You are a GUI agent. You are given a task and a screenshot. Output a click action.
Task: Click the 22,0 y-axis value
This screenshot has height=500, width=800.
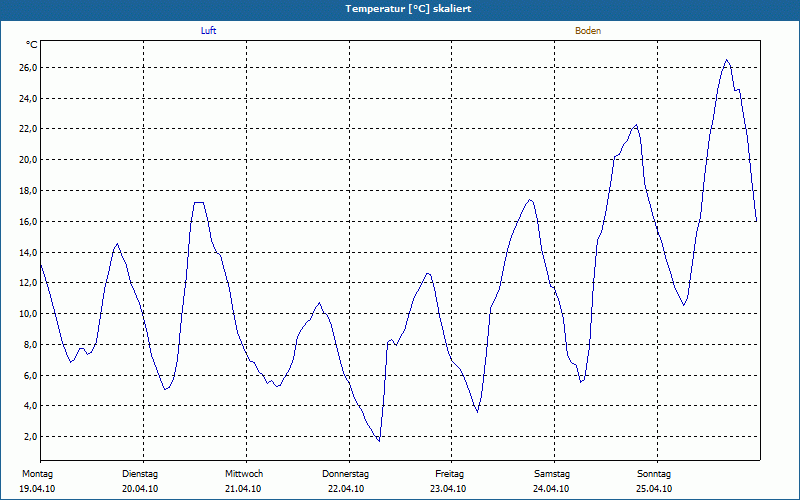29,129
